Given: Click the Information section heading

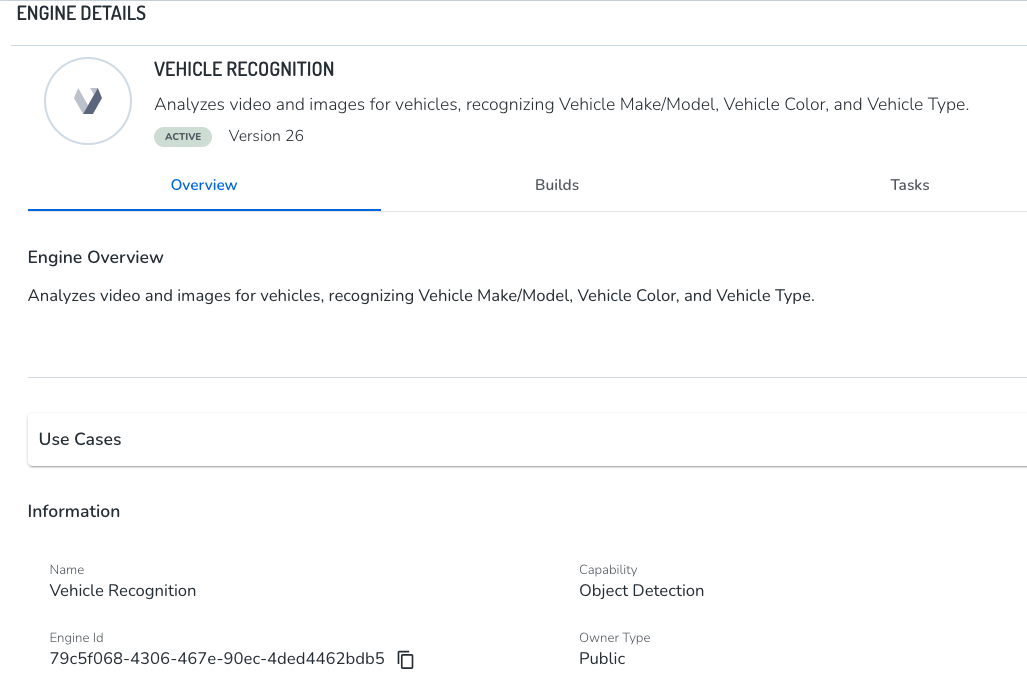Looking at the screenshot, I should point(74,511).
